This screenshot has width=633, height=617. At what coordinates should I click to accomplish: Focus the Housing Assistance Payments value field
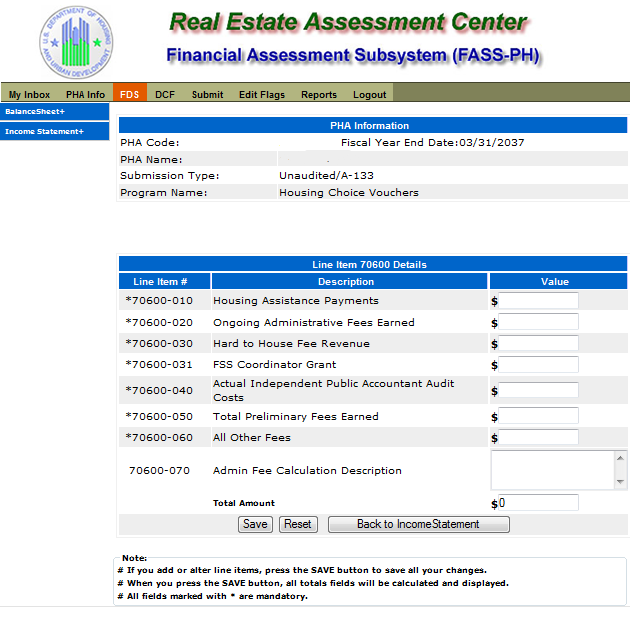538,300
